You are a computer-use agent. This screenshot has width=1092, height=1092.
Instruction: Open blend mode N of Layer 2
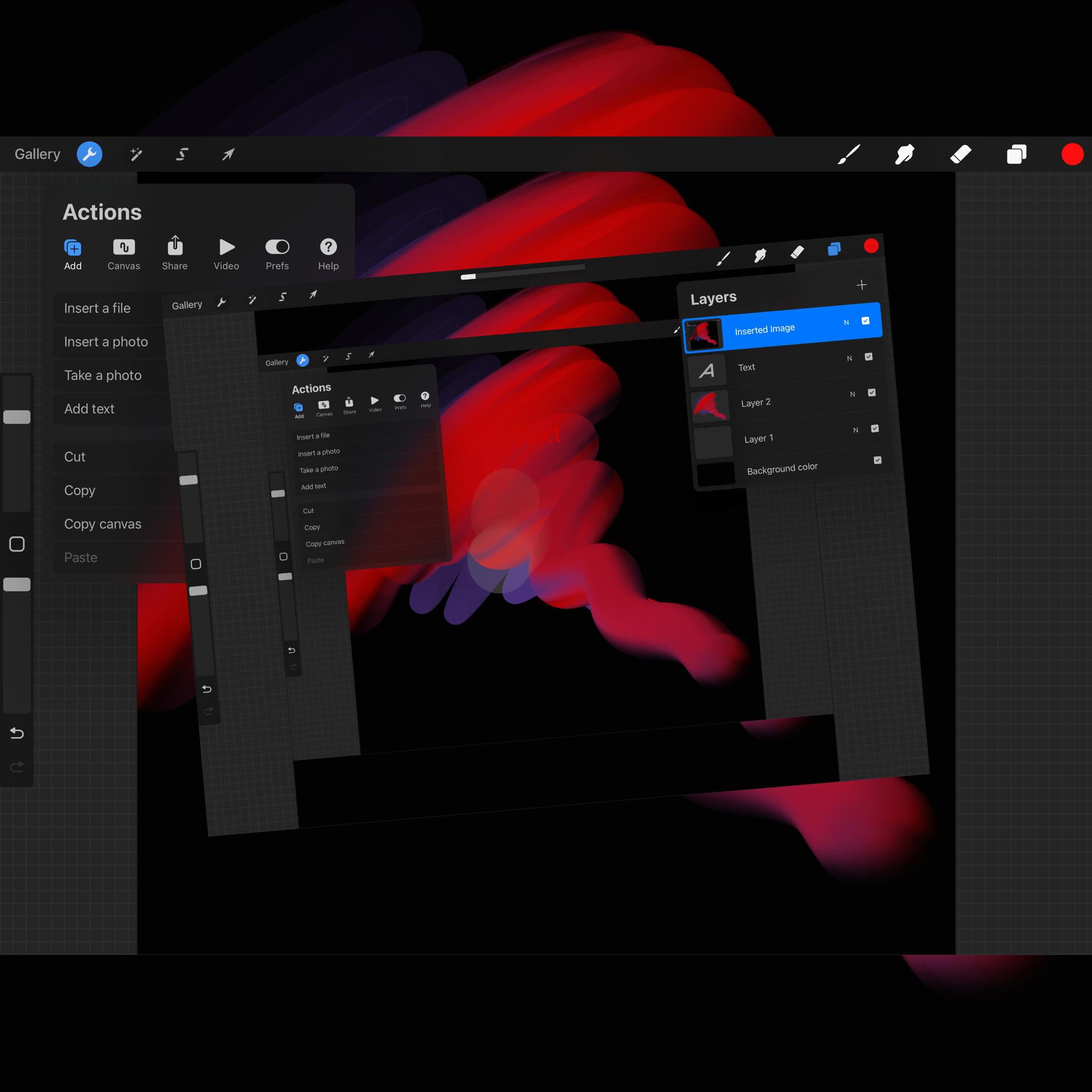point(853,394)
